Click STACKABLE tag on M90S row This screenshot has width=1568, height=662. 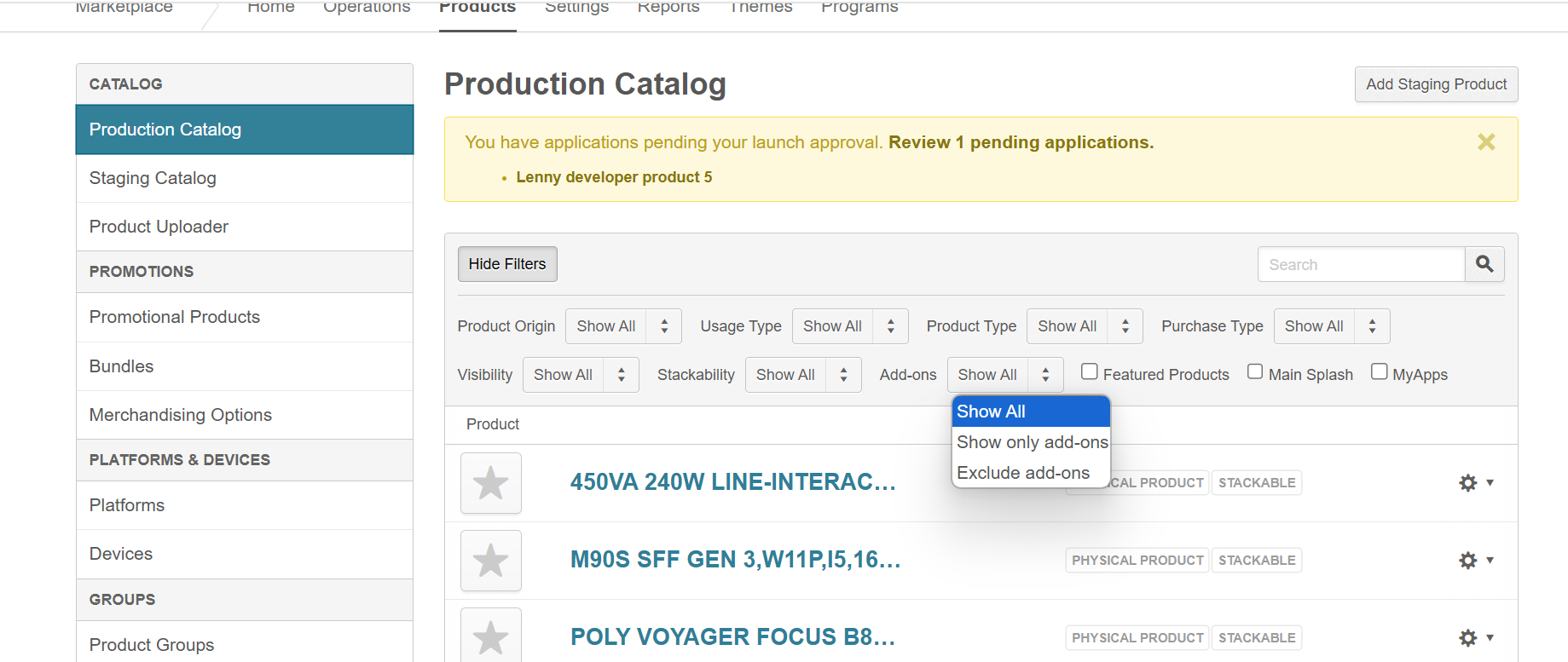pos(1257,561)
